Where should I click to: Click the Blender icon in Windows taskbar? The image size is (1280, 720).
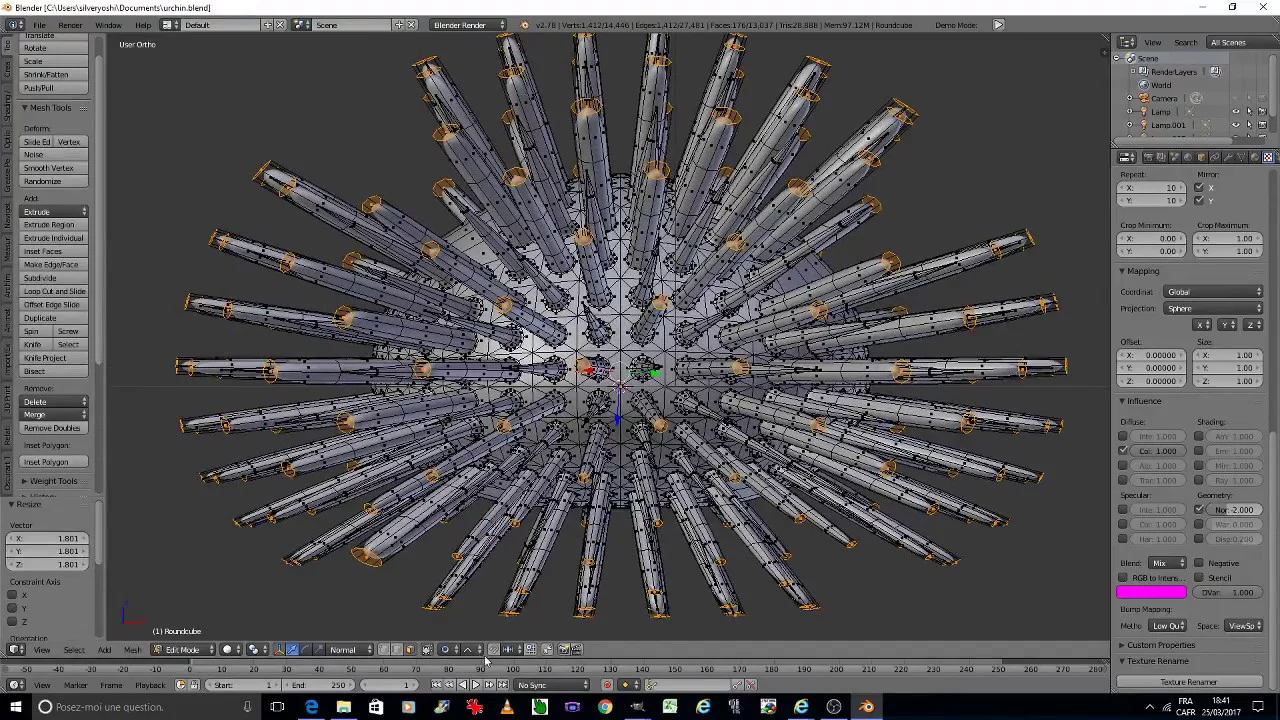866,707
